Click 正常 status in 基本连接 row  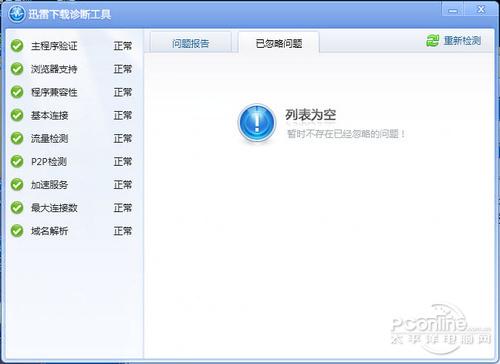[x=123, y=115]
